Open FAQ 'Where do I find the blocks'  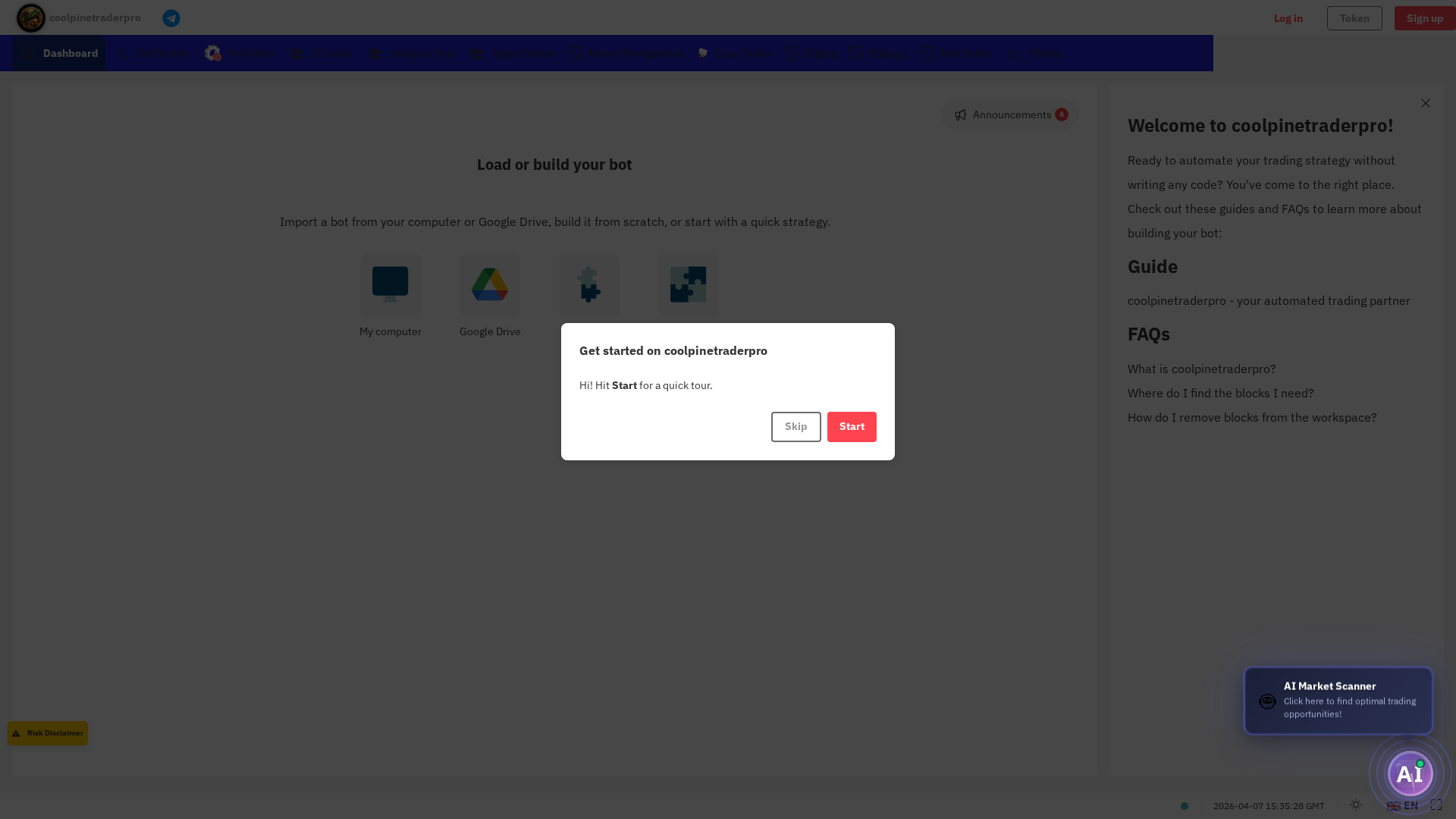[1220, 393]
